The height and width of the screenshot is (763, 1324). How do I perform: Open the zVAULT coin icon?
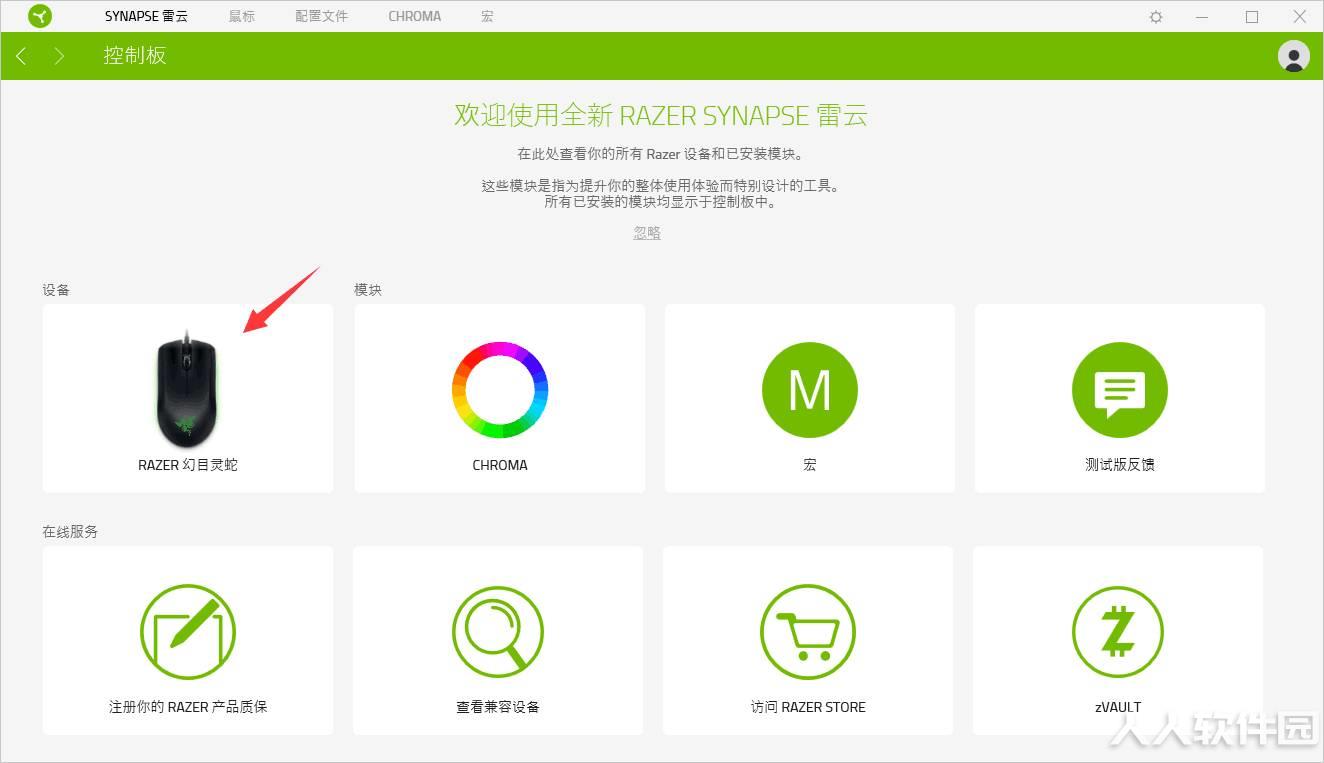pos(1118,632)
